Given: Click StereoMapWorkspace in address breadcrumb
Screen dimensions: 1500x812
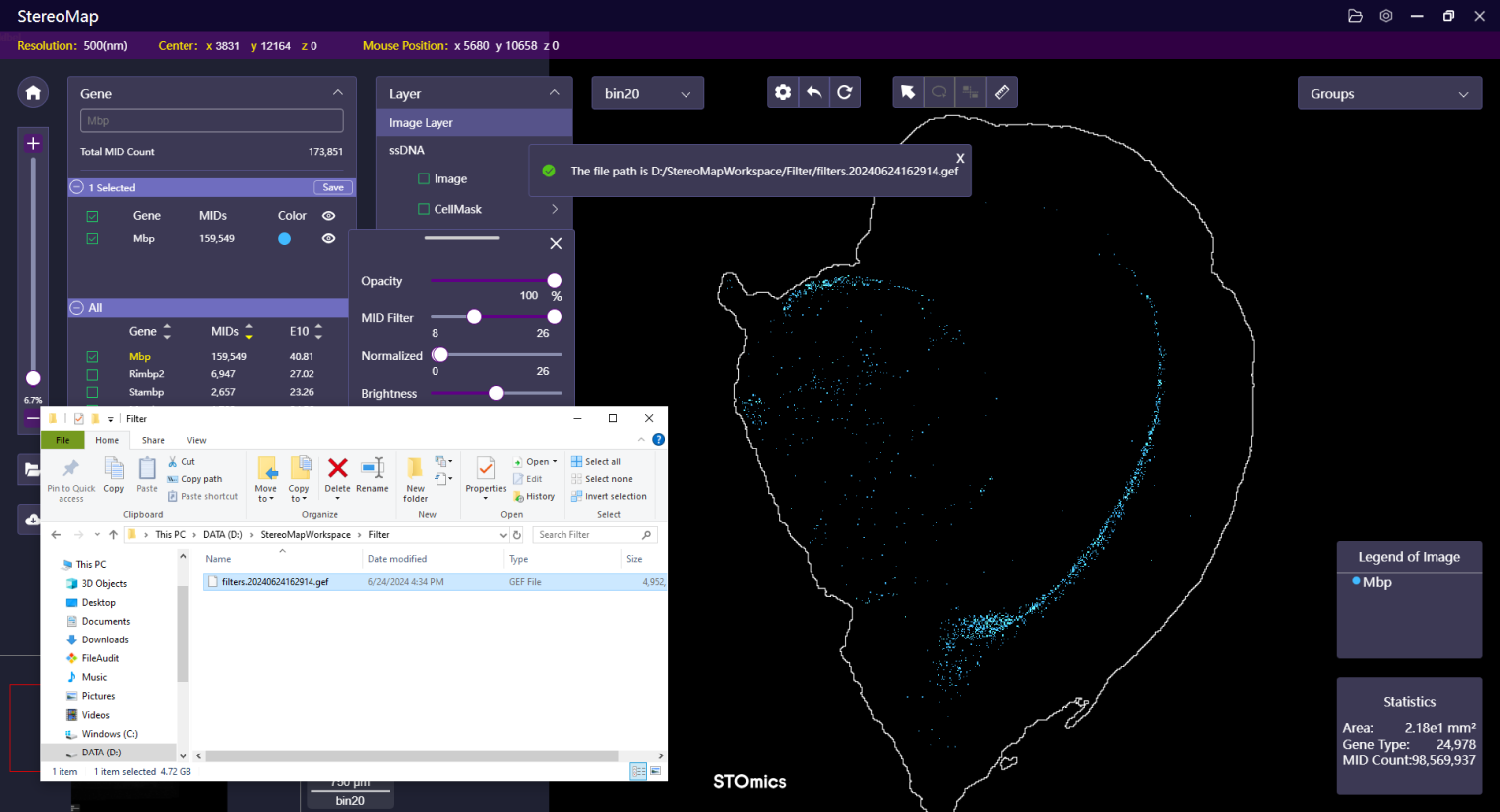Looking at the screenshot, I should click(x=306, y=535).
